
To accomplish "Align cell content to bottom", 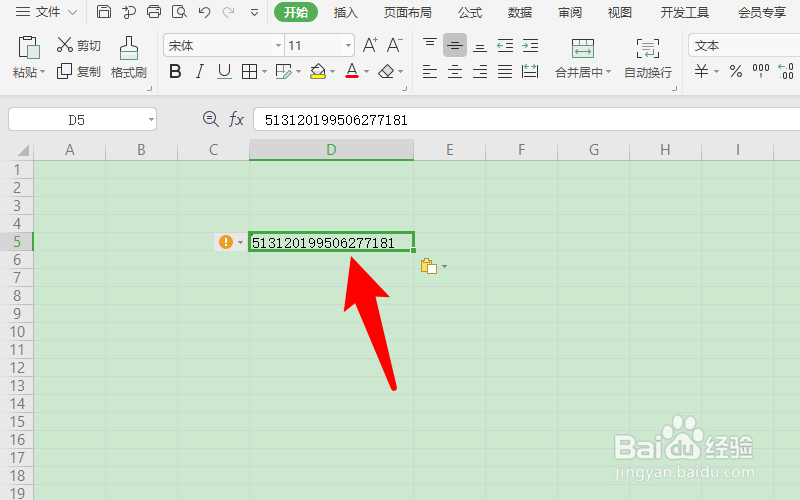I will (x=480, y=46).
